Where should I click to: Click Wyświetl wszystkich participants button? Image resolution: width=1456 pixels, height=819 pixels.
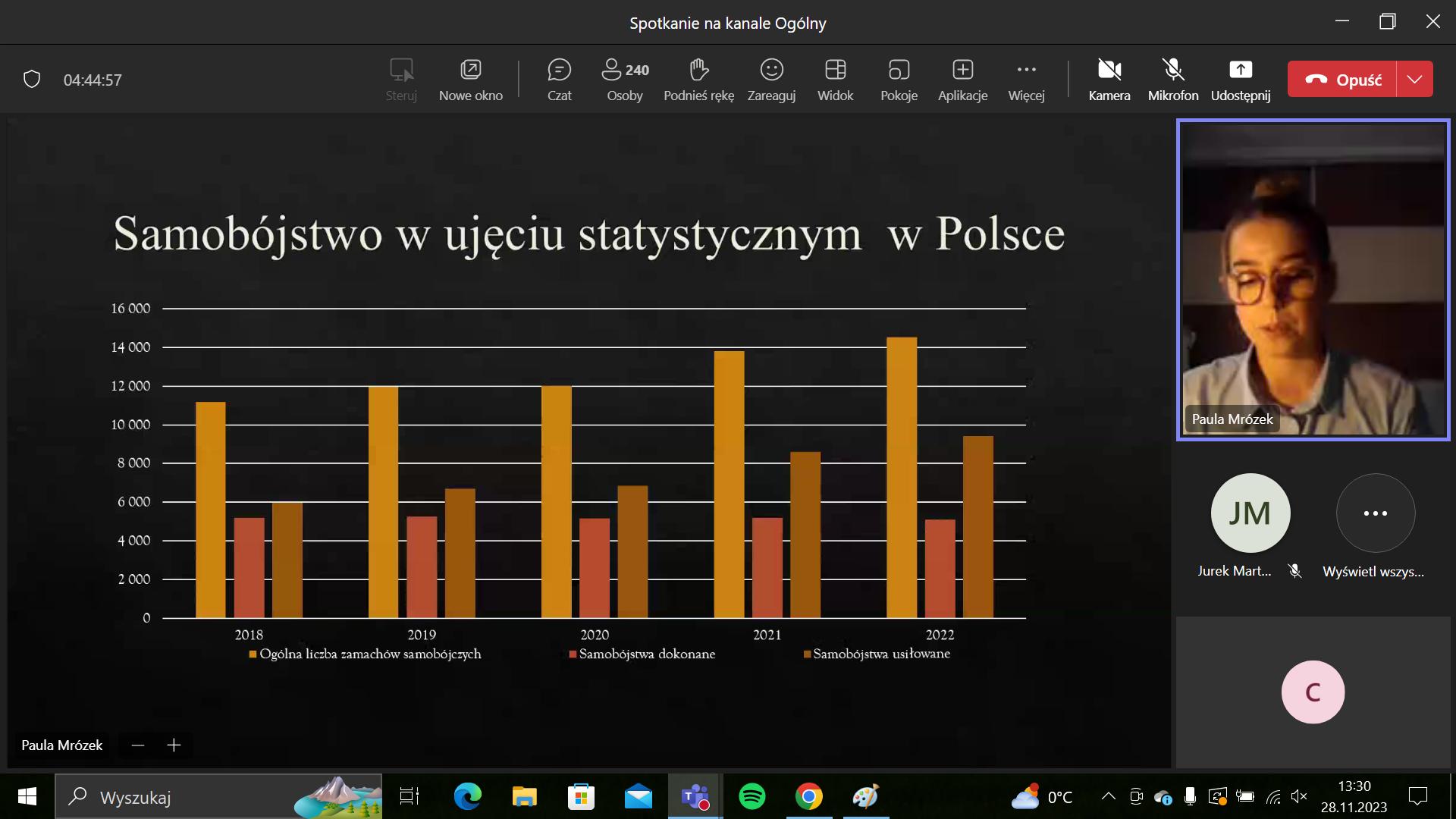(x=1375, y=514)
